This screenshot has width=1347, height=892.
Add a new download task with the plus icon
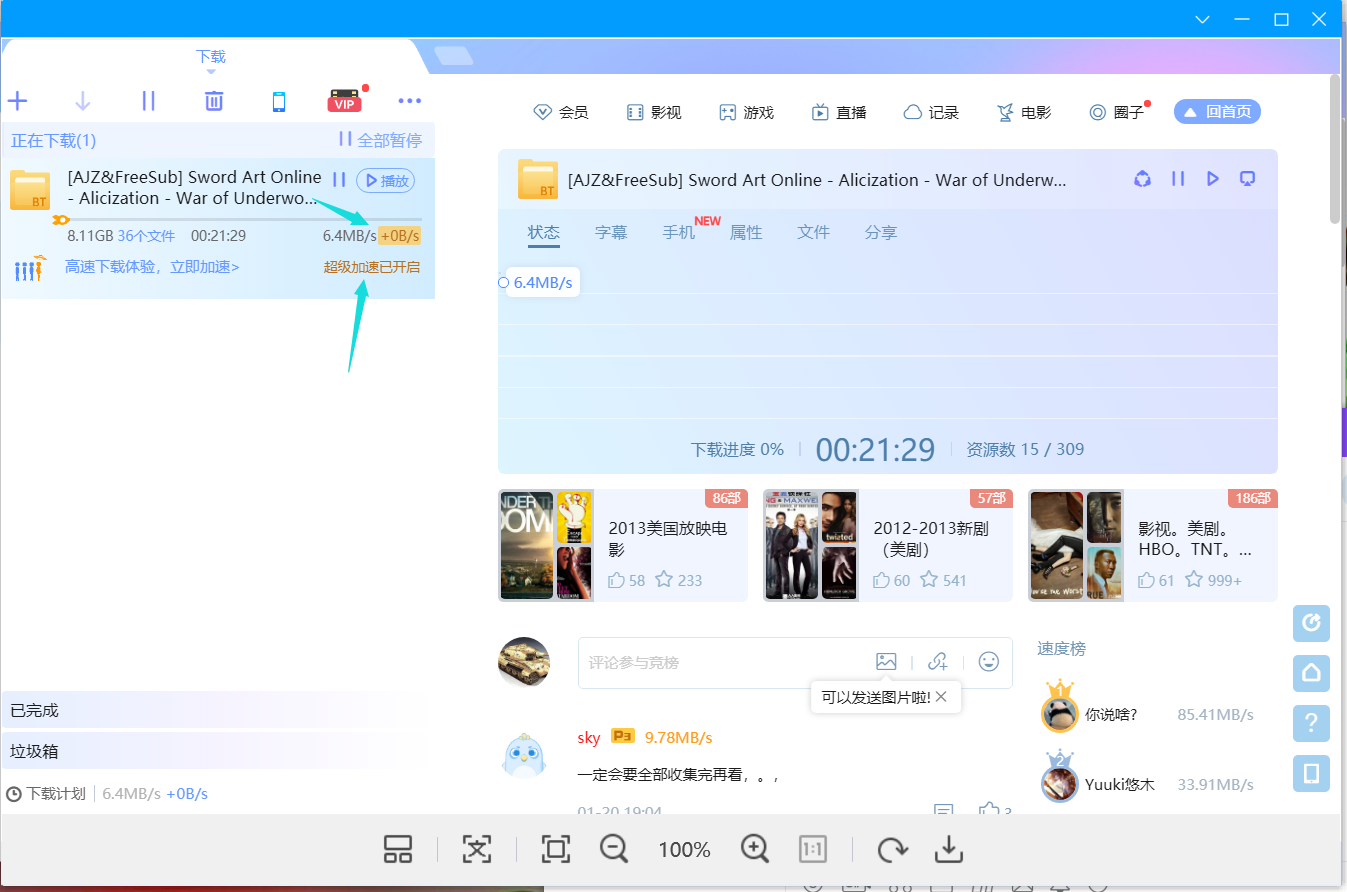17,100
